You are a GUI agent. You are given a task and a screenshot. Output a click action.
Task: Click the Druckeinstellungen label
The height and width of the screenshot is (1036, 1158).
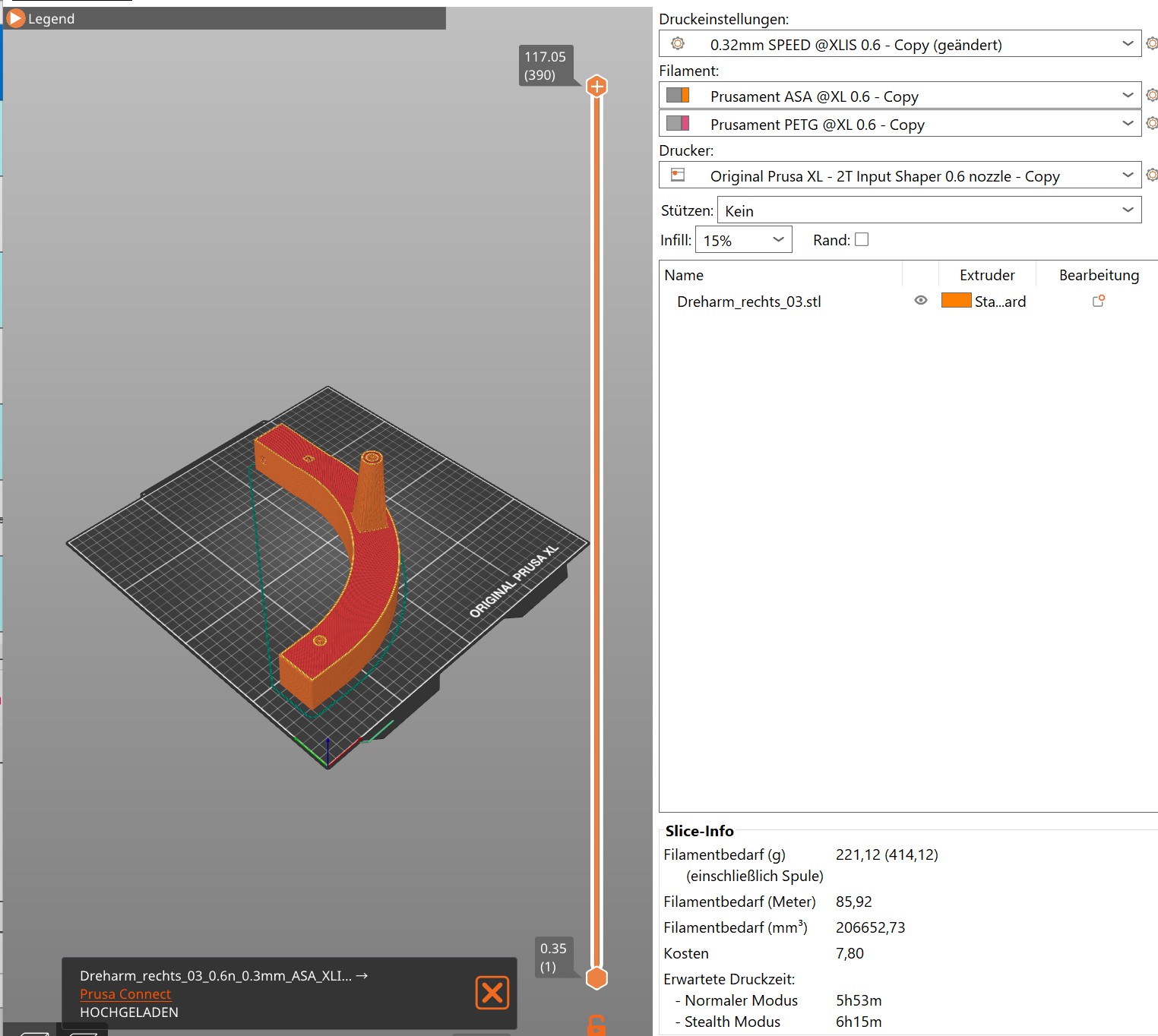724,19
